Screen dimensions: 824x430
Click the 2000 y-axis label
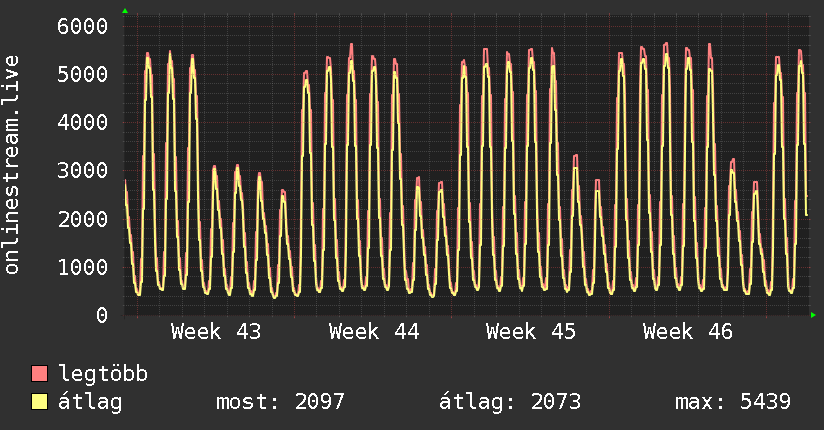[x=83, y=219]
